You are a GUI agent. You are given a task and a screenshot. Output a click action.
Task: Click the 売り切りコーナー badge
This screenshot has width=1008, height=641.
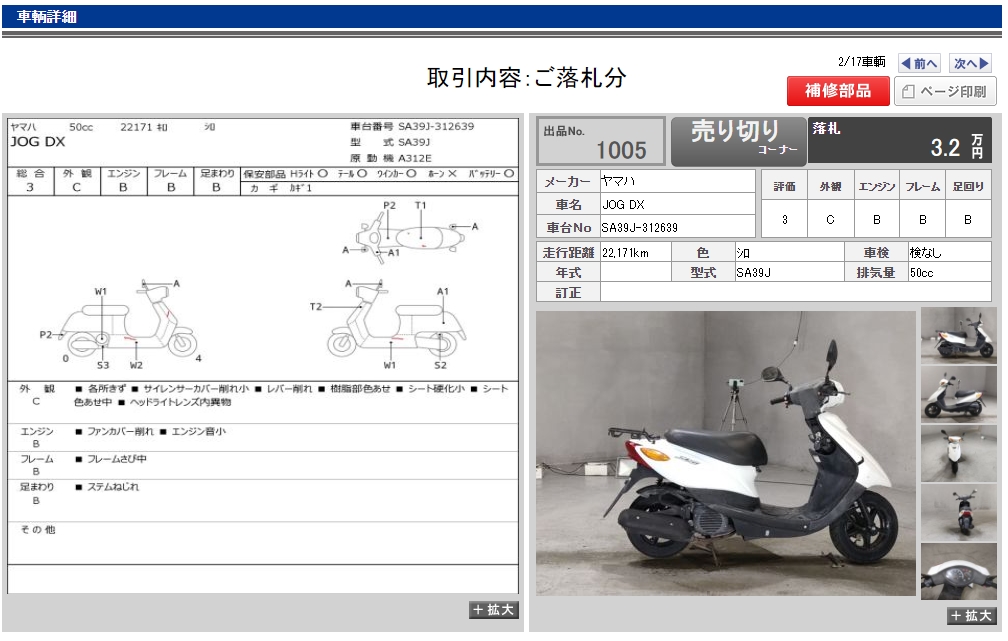tap(738, 140)
